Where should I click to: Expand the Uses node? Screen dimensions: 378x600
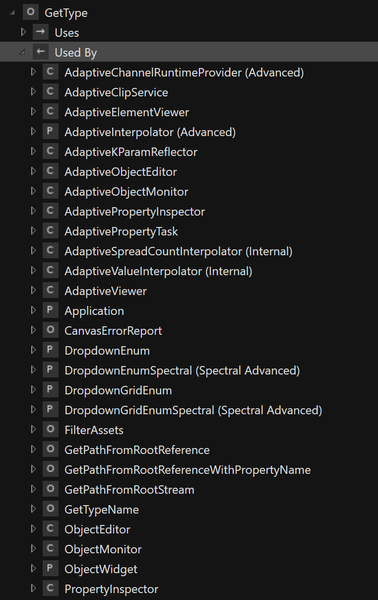[23, 32]
